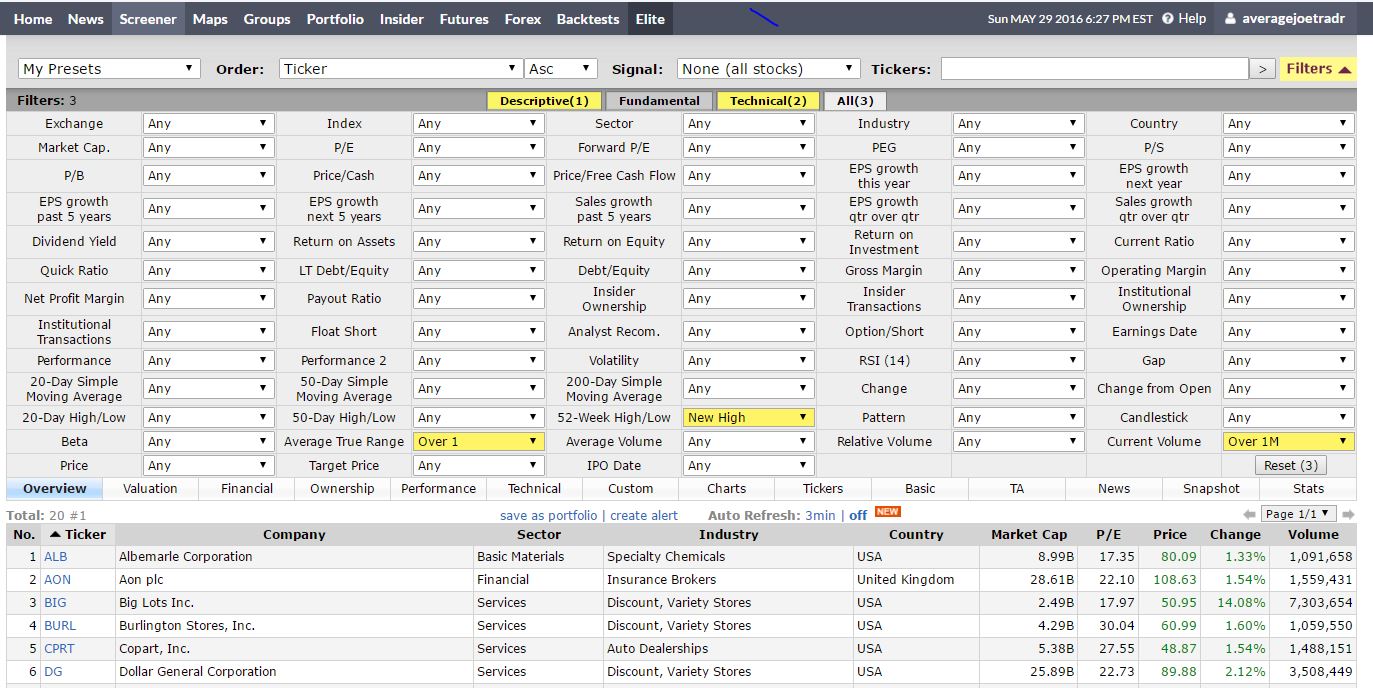Open the Market Cap. filter dropdown
This screenshot has width=1373, height=688.
(208, 148)
